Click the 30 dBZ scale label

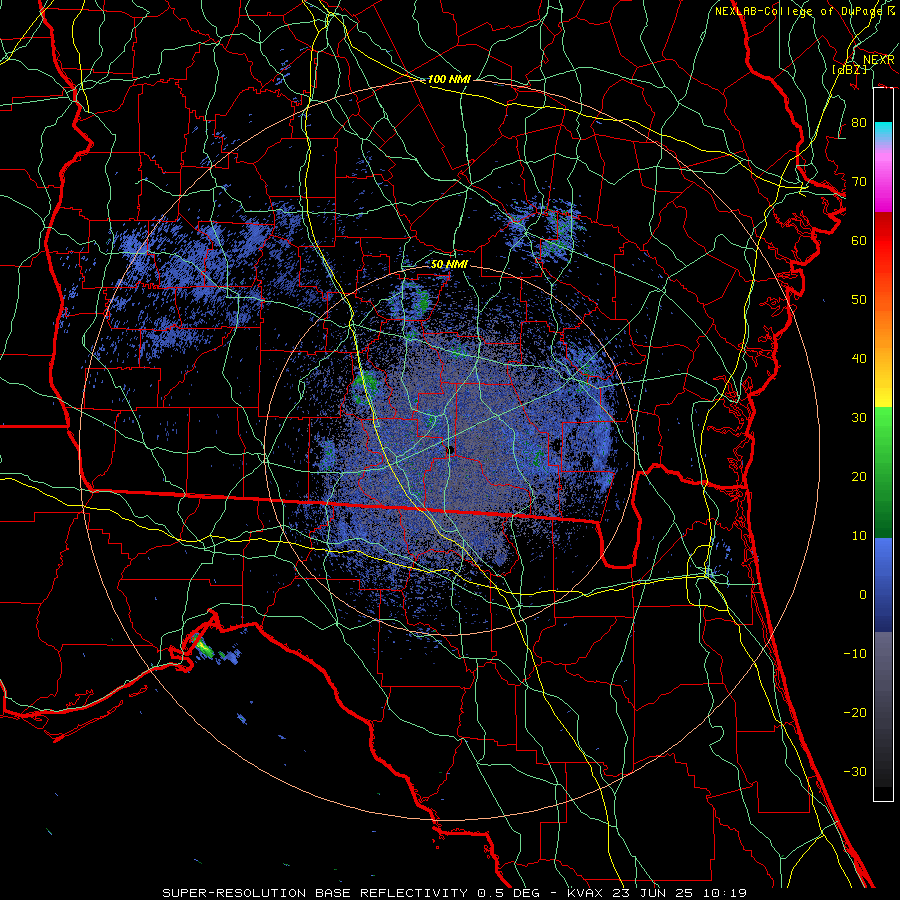click(x=859, y=418)
